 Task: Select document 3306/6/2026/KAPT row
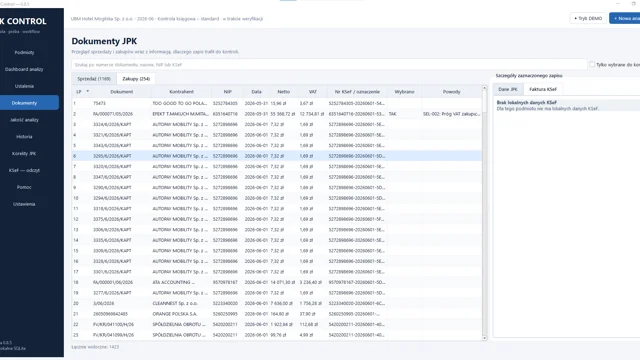coord(277,230)
